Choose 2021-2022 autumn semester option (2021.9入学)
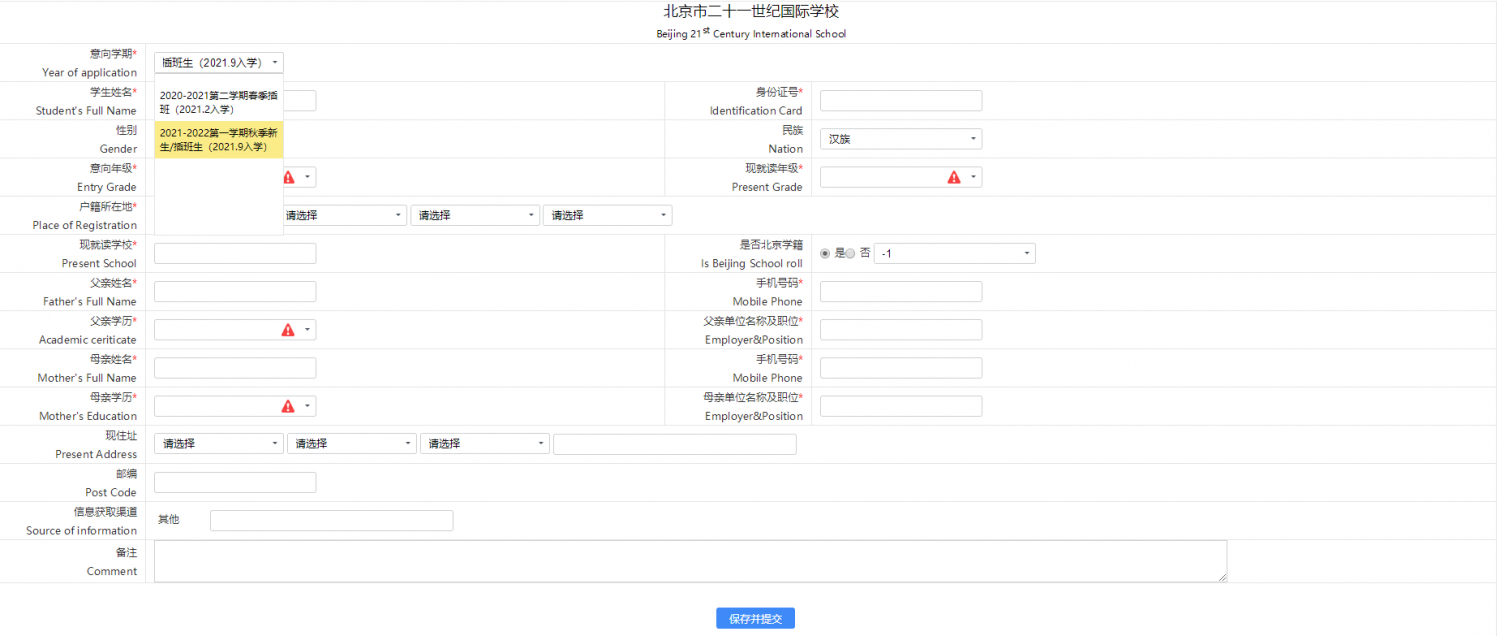 tap(219, 140)
